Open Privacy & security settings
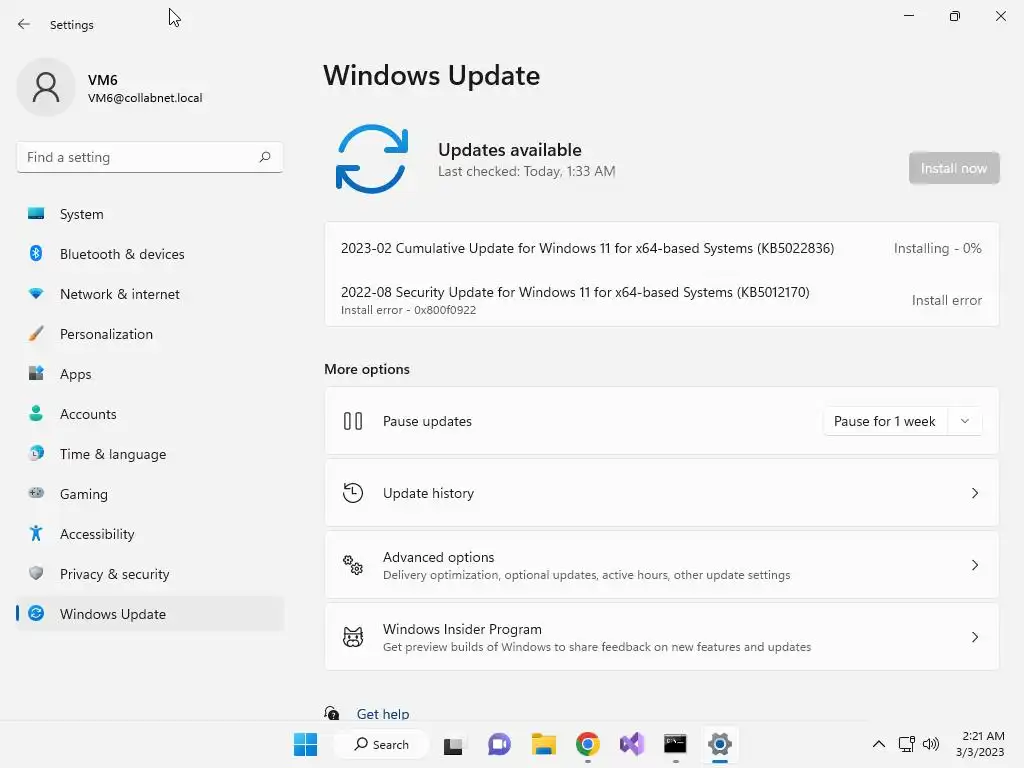1024x768 pixels. click(x=150, y=574)
